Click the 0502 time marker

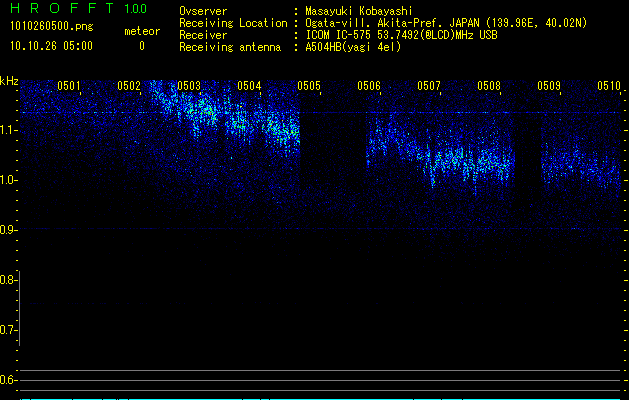(129, 86)
